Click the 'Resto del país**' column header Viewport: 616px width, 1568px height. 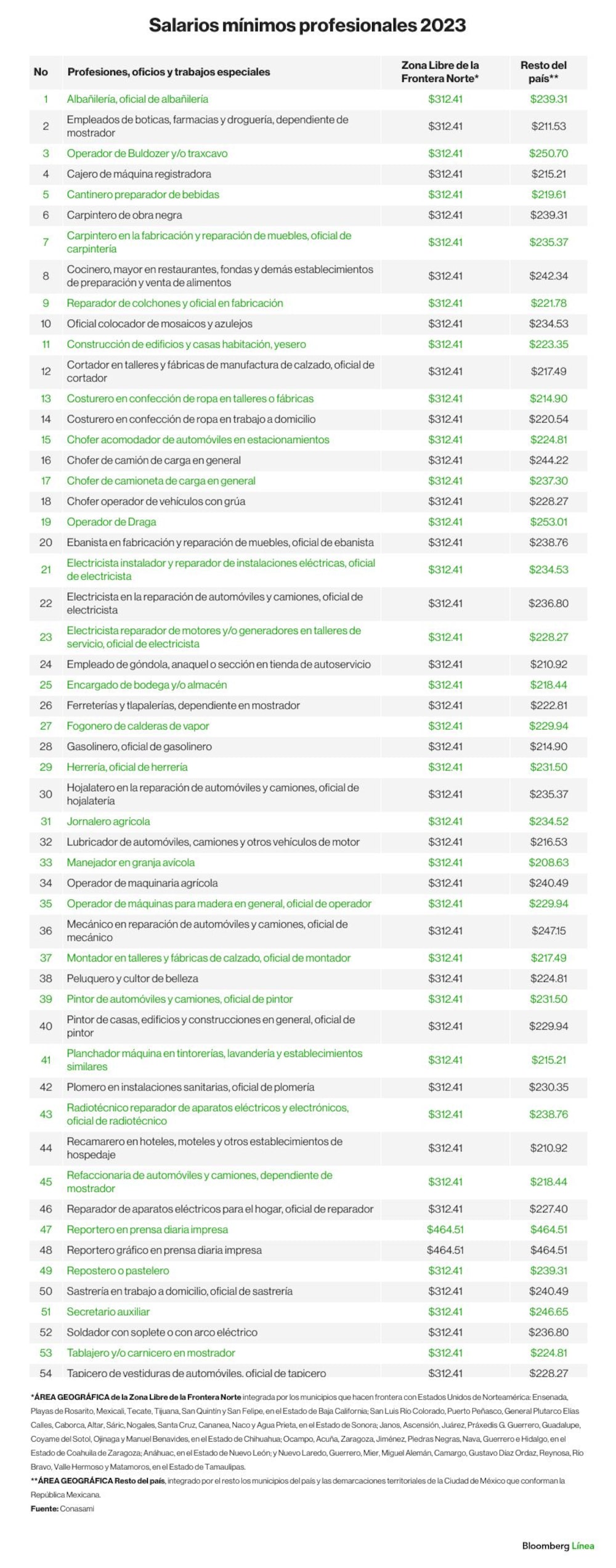point(543,71)
